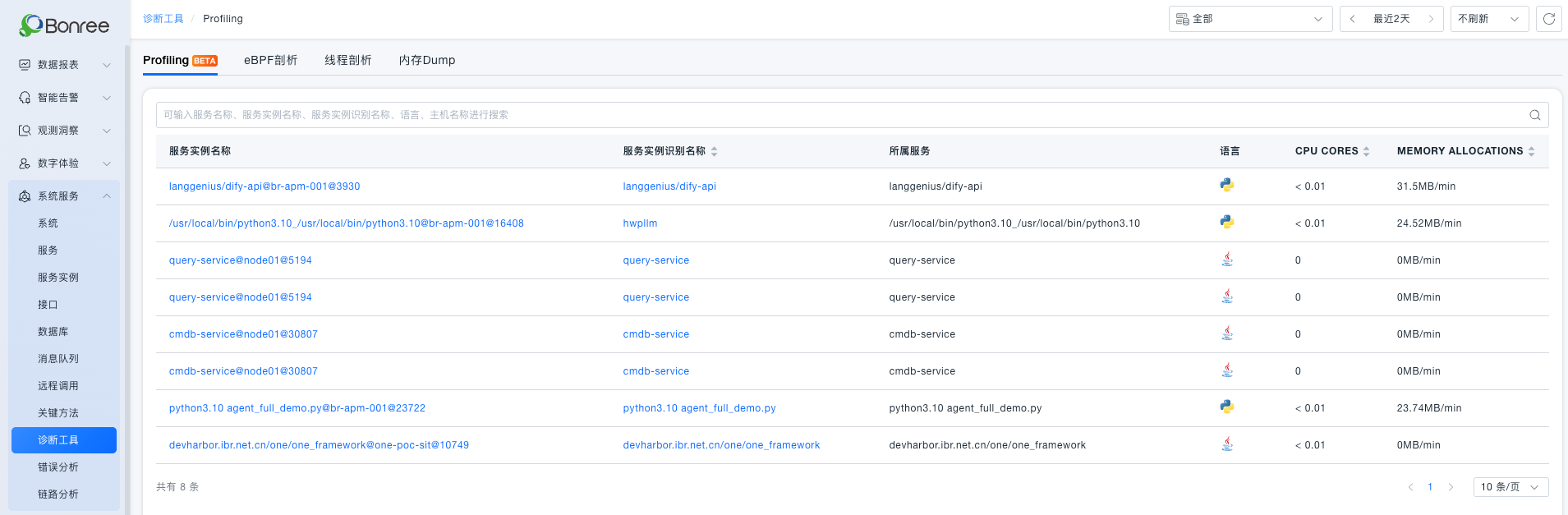Click the 所属服务 column header
1568x515 pixels.
point(909,151)
